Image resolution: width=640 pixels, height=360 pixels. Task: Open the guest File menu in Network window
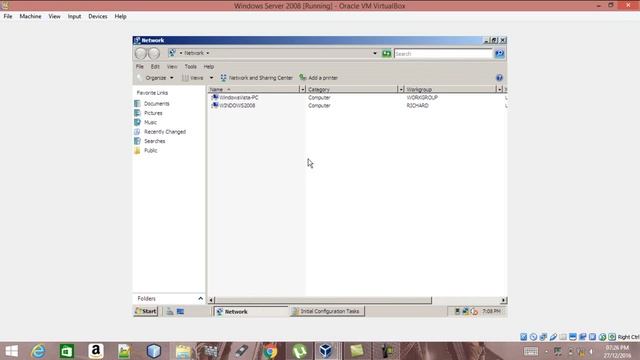(140, 67)
